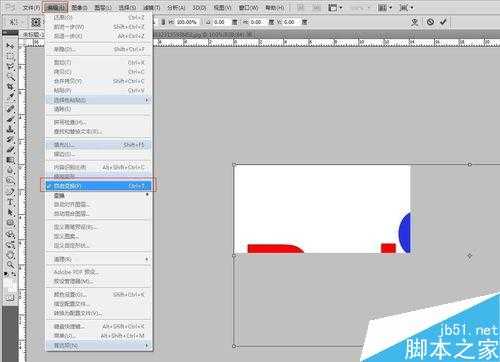The height and width of the screenshot is (362, 500).
Task: Open the screen mode dropdown in application bar
Action: pos(407,7)
